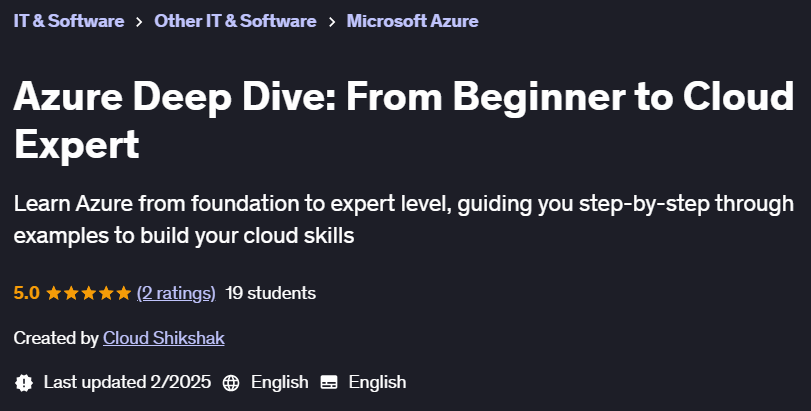The image size is (811, 411).
Task: Click the Created by label
Action: pyautogui.click(x=56, y=338)
